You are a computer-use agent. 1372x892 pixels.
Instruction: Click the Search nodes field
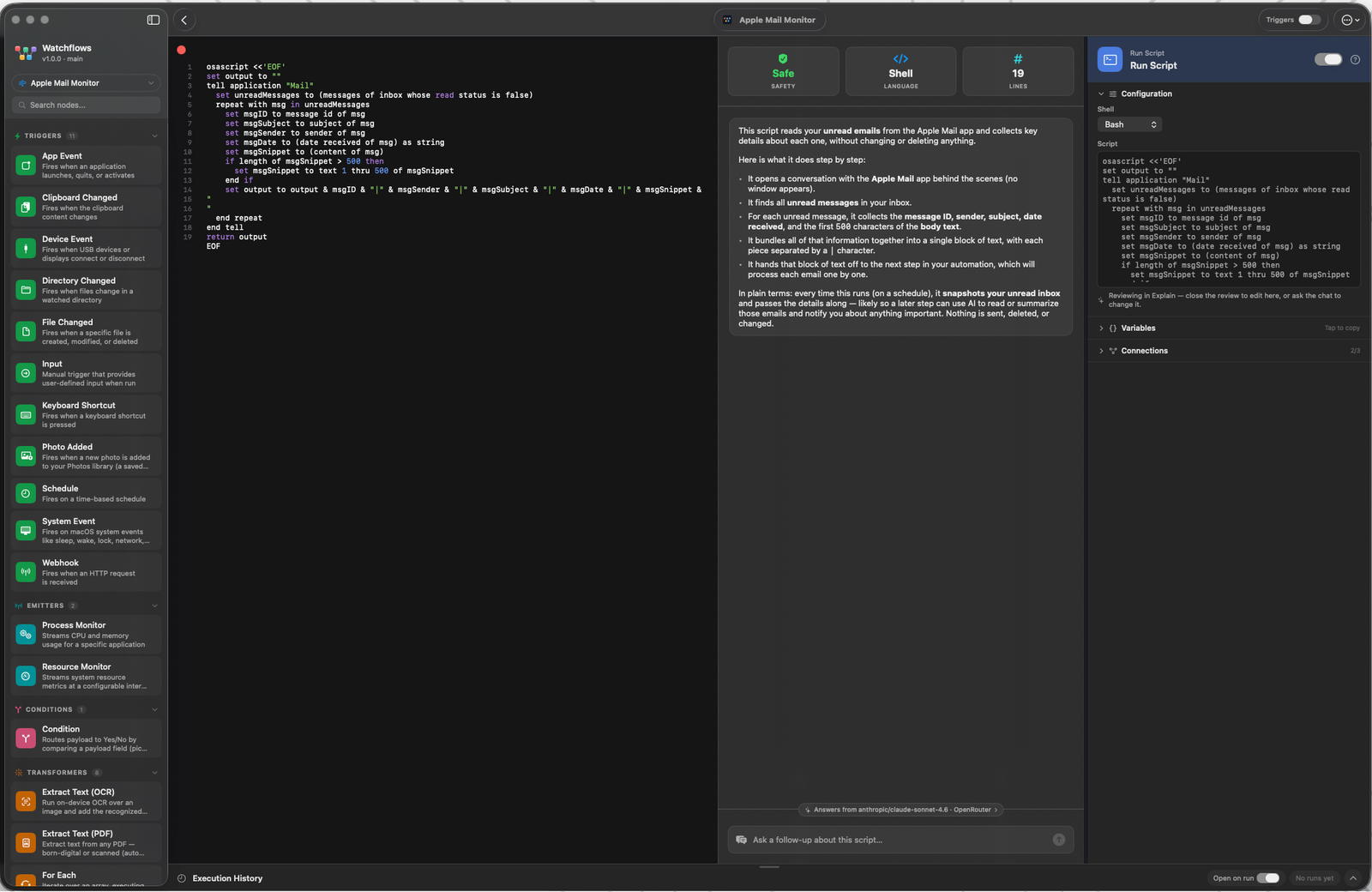[86, 105]
